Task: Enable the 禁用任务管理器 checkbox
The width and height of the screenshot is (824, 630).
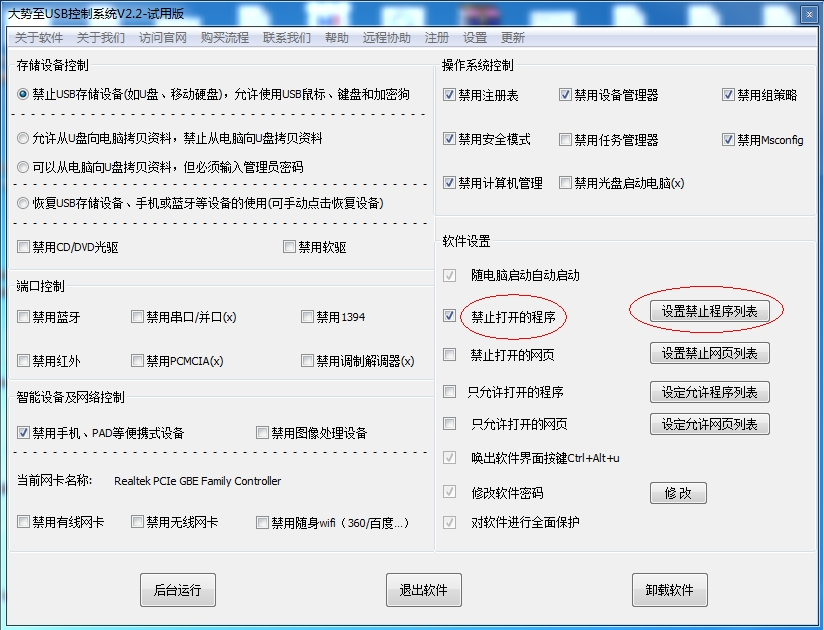Action: (x=565, y=140)
